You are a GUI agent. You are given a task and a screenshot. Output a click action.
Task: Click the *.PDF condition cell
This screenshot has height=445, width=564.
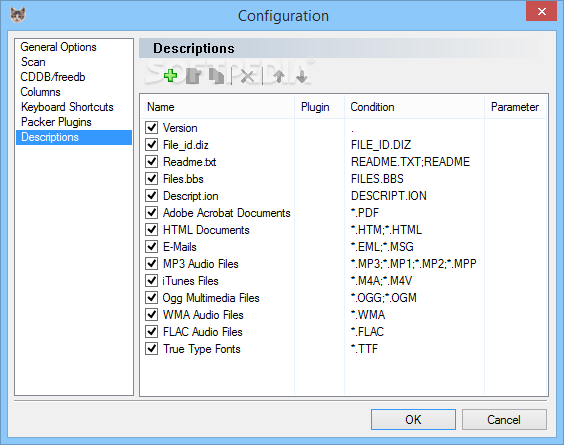tap(365, 213)
